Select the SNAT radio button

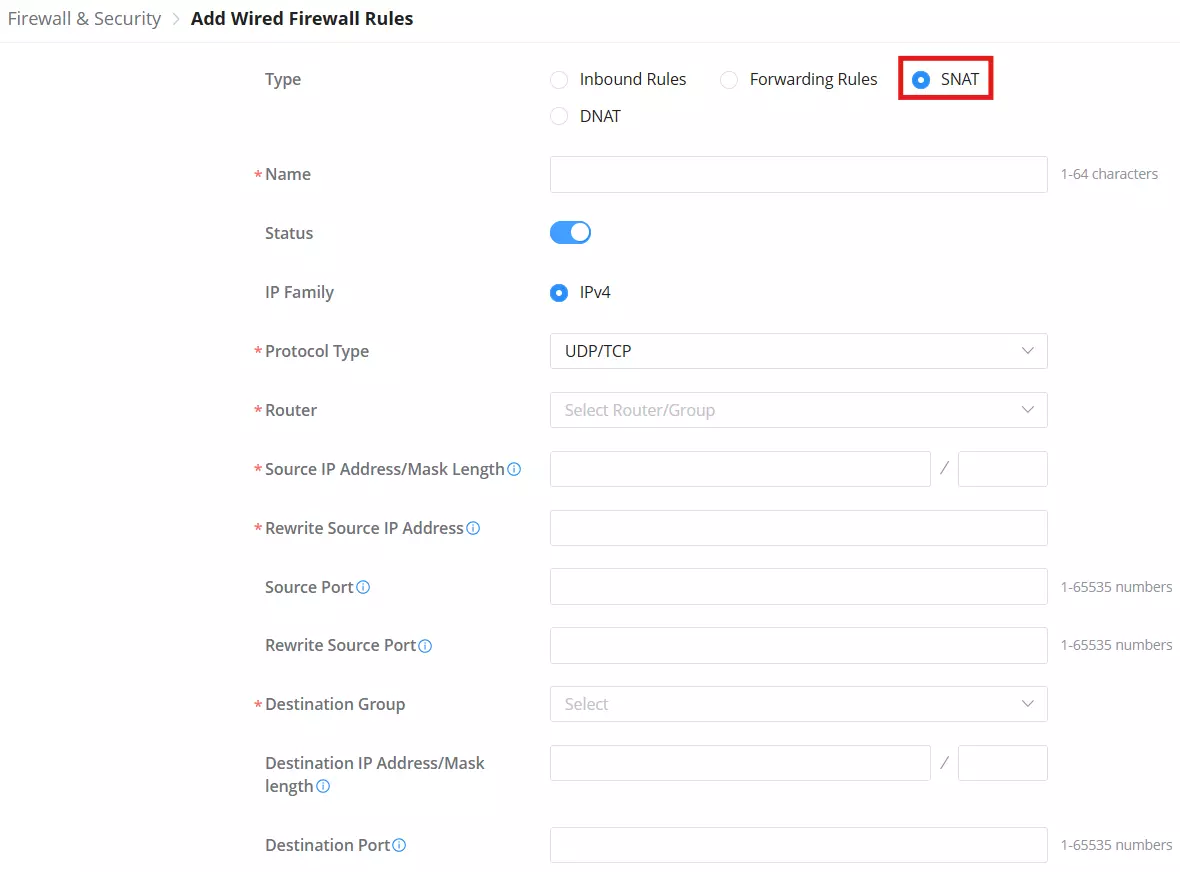pos(920,80)
